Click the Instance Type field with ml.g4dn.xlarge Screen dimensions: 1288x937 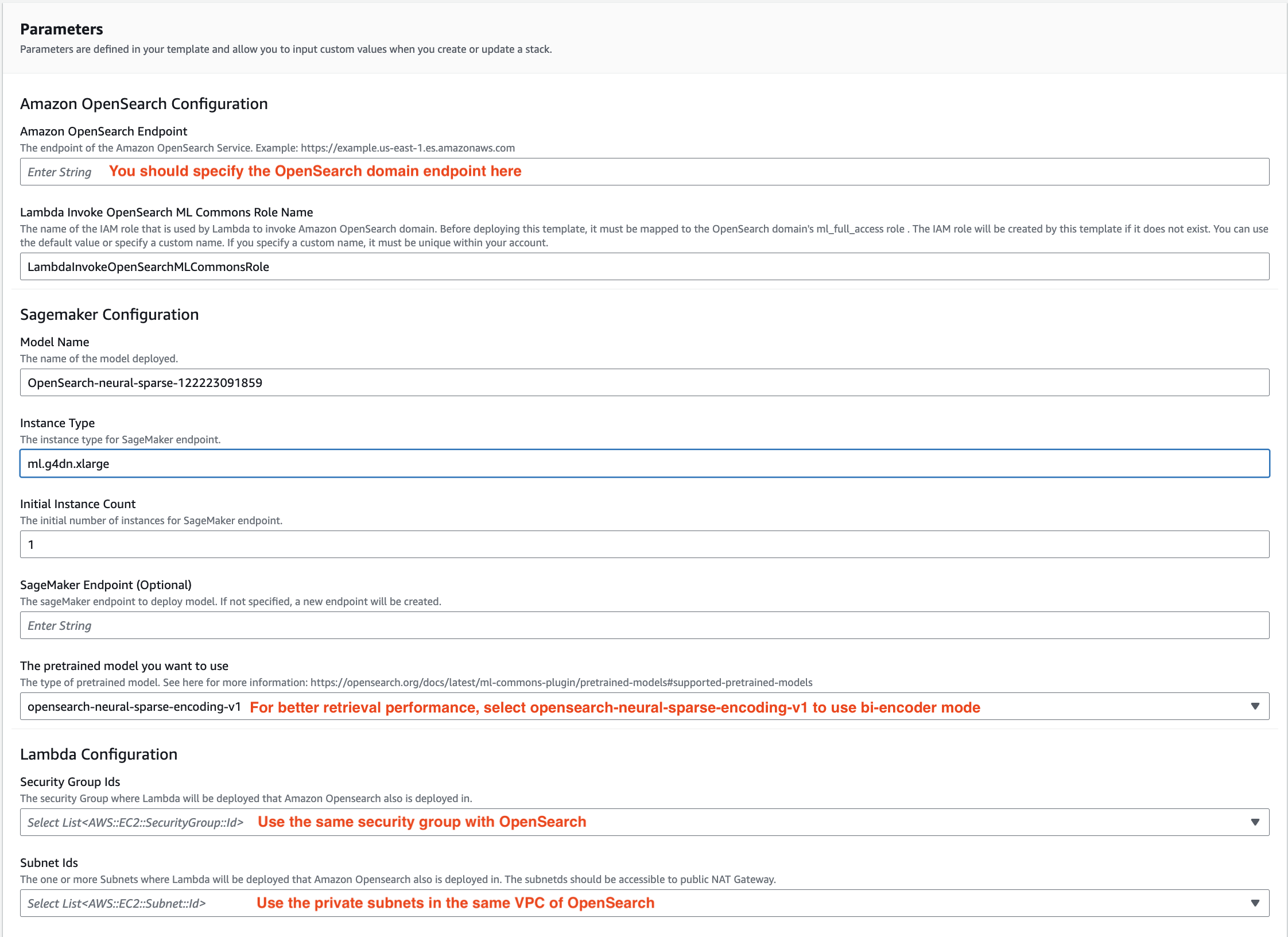(x=644, y=463)
